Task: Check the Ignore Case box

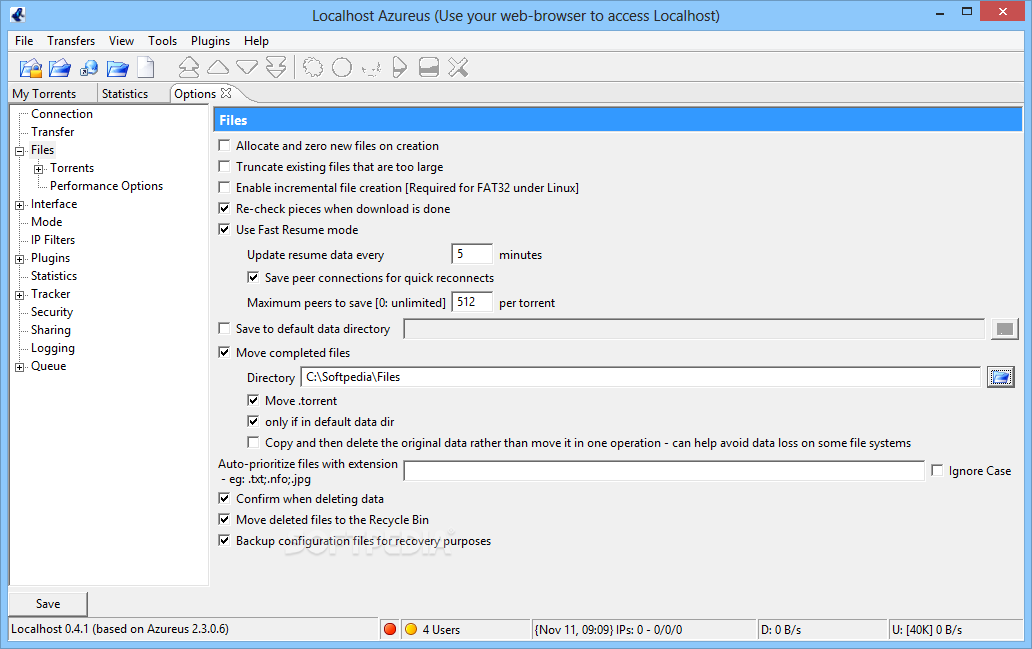Action: tap(937, 471)
